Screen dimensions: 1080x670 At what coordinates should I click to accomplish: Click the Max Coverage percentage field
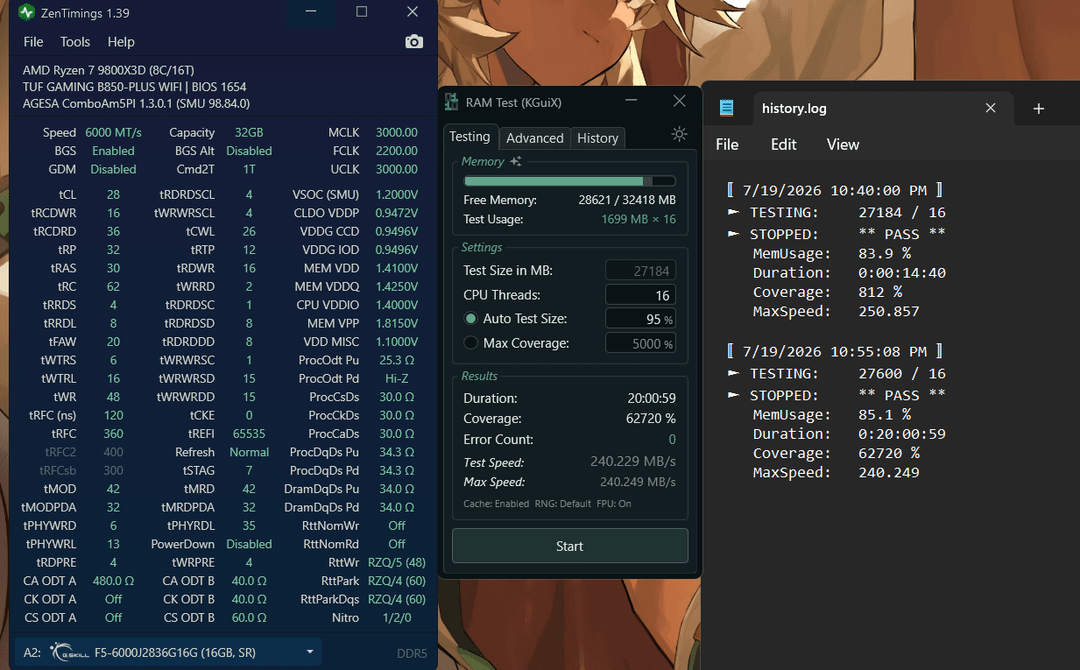[641, 343]
